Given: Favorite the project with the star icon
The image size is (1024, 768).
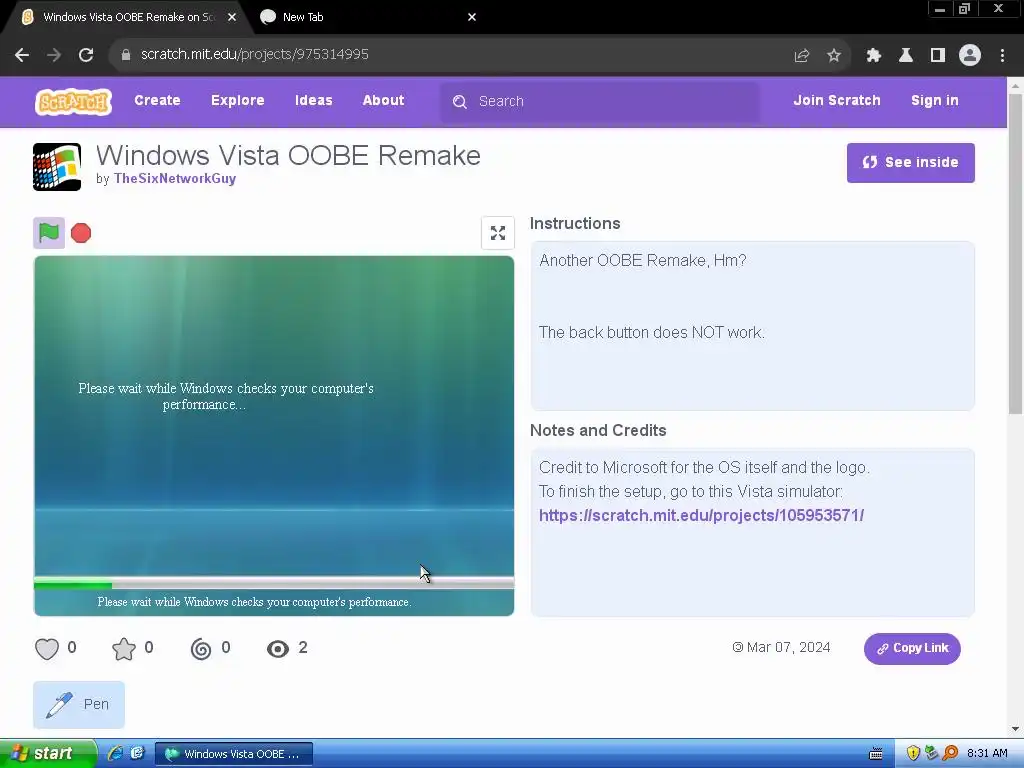Looking at the screenshot, I should (123, 648).
